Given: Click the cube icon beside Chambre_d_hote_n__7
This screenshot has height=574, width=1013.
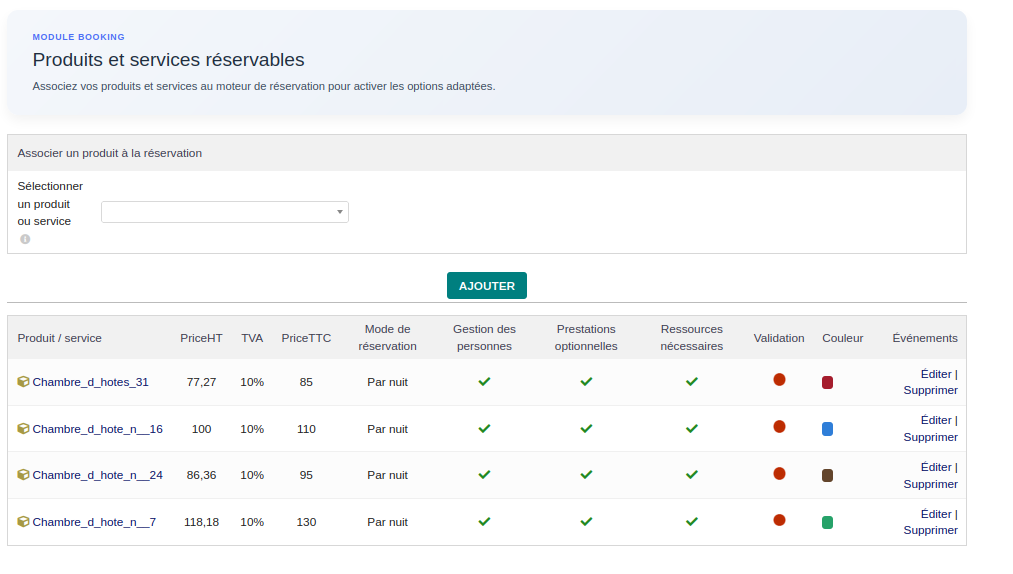Looking at the screenshot, I should coord(23,522).
